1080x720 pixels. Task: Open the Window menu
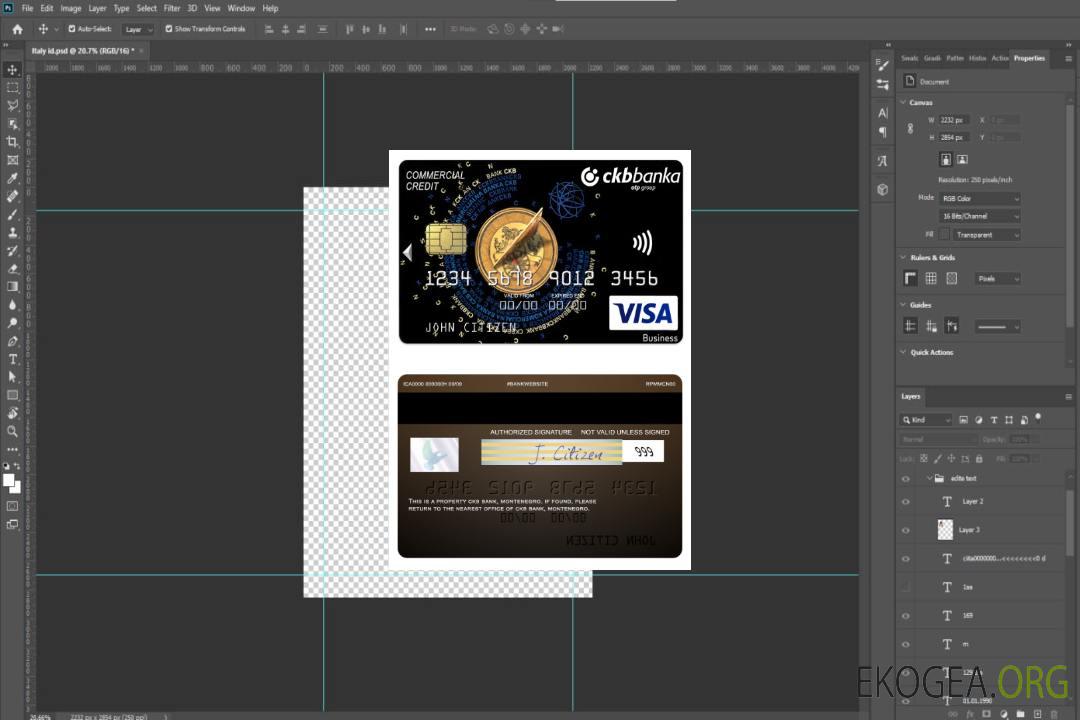coord(241,8)
